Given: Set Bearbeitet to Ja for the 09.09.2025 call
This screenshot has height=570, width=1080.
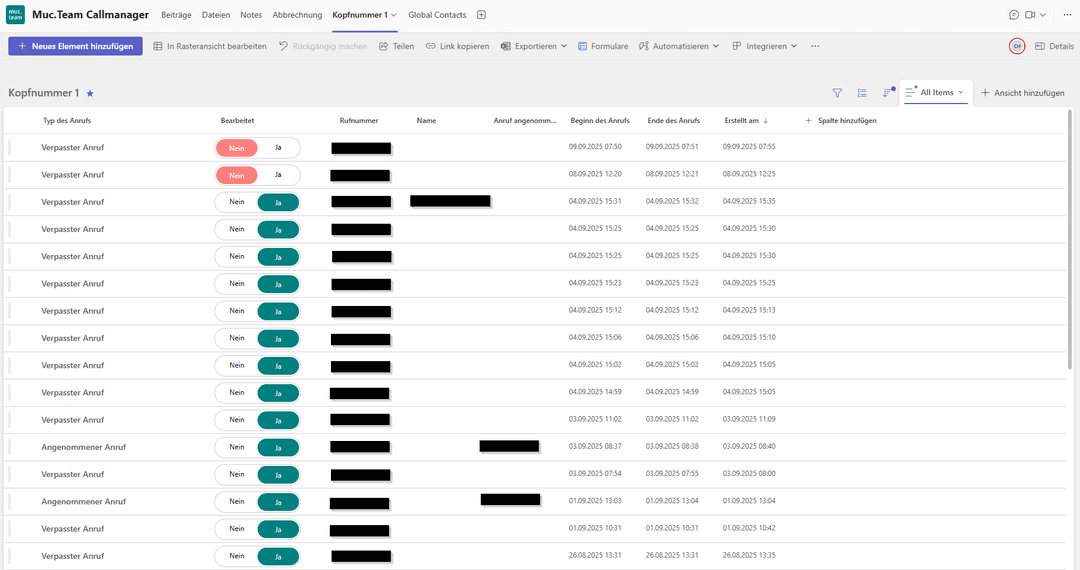Looking at the screenshot, I should (278, 147).
